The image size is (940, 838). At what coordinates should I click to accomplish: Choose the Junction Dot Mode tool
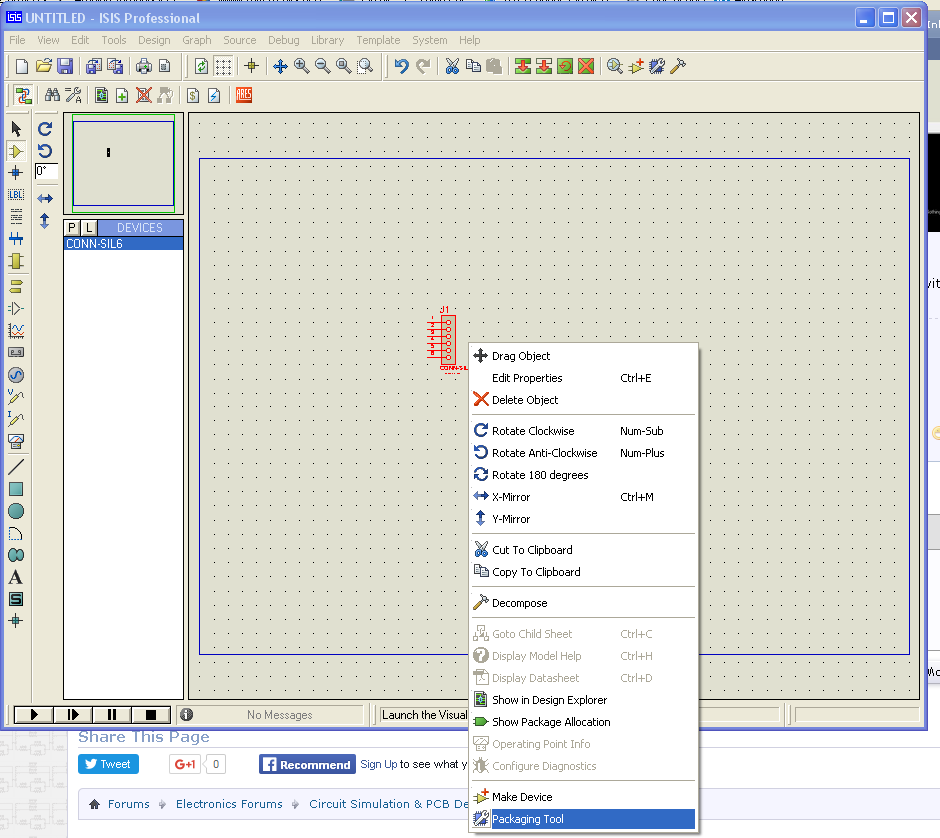click(16, 173)
